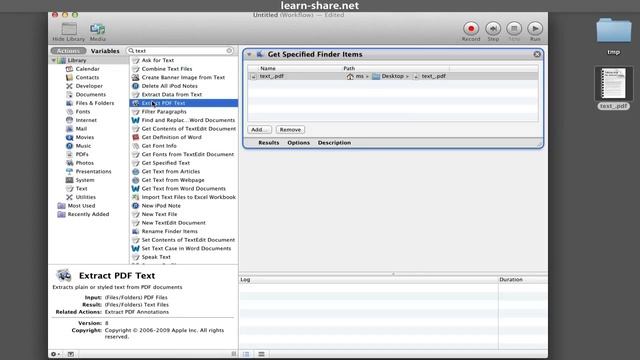Image resolution: width=640 pixels, height=360 pixels.
Task: Start recording with the Record button
Action: pyautogui.click(x=471, y=29)
